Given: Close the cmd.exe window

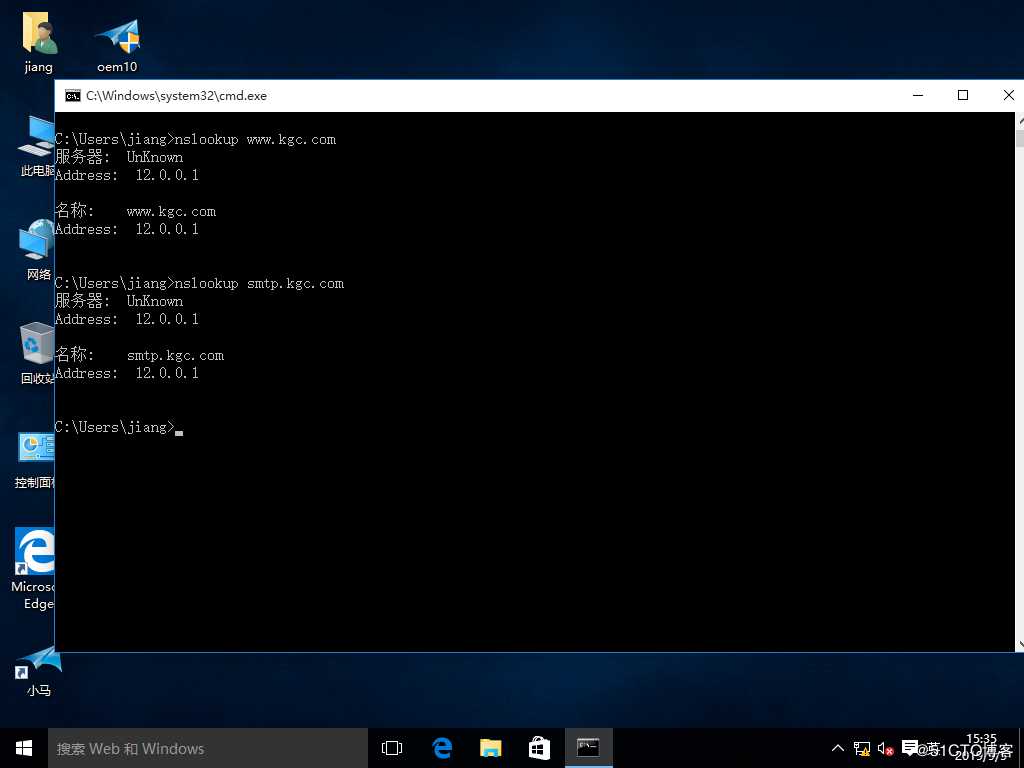Looking at the screenshot, I should coord(1008,95).
